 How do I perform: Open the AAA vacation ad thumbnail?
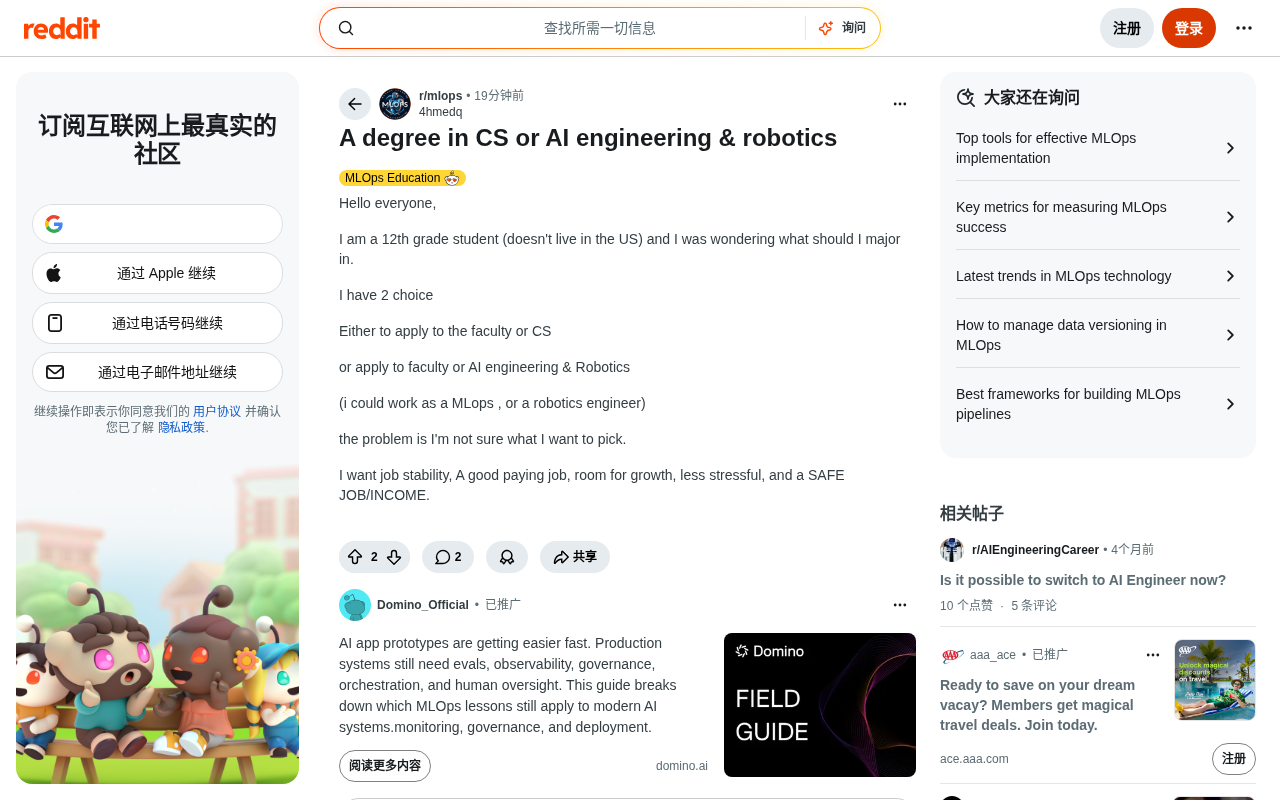click(x=1215, y=680)
